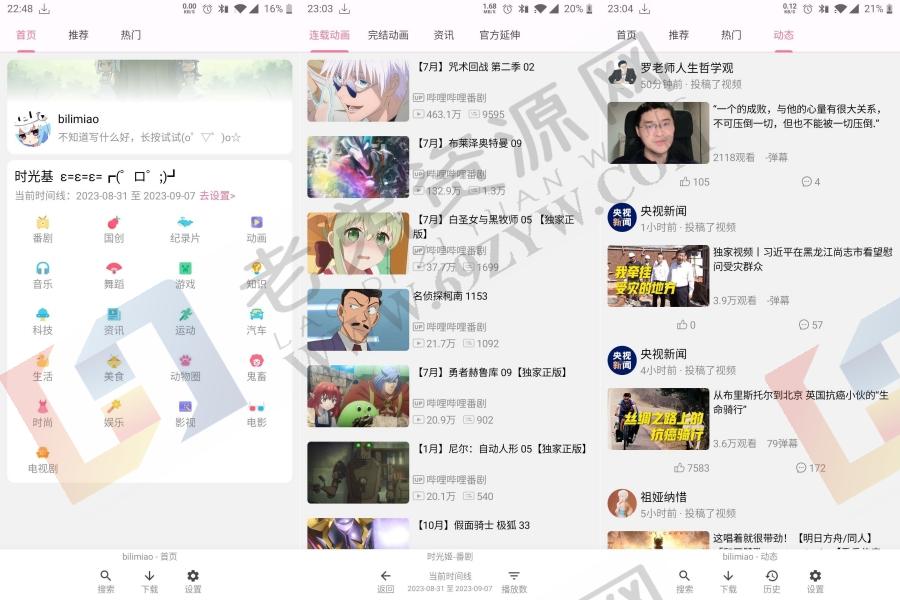Image resolution: width=900 pixels, height=600 pixels.
Task: Open 热门 tab beside the pink 动态 tab
Action: click(x=731, y=35)
